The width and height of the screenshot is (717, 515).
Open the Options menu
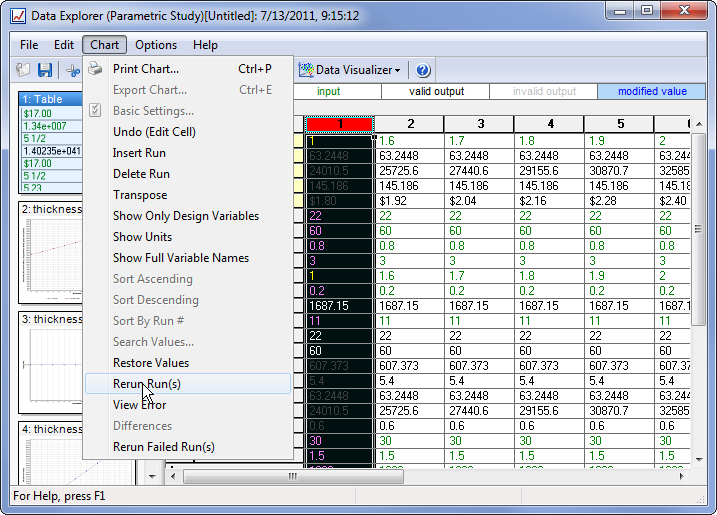click(x=156, y=45)
